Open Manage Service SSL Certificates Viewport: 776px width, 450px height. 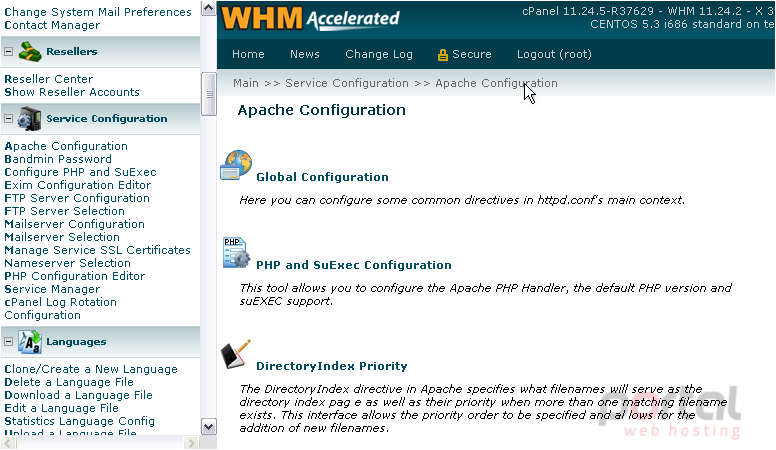point(97,250)
